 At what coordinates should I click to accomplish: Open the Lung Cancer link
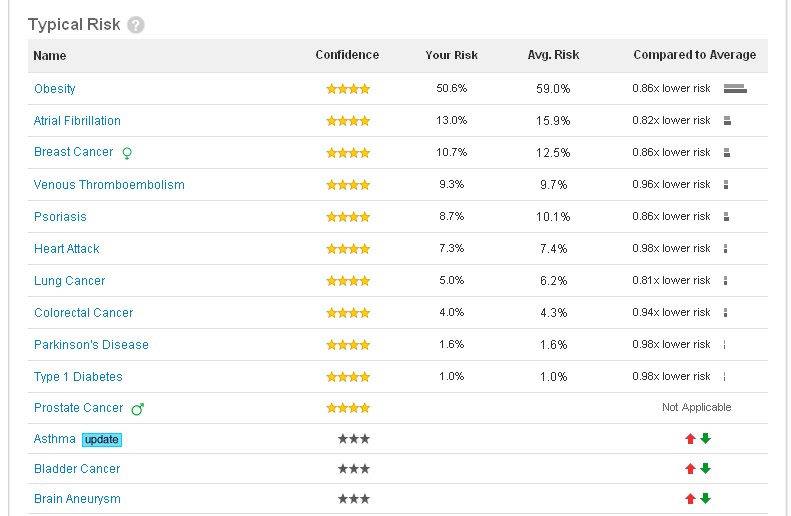coord(69,281)
